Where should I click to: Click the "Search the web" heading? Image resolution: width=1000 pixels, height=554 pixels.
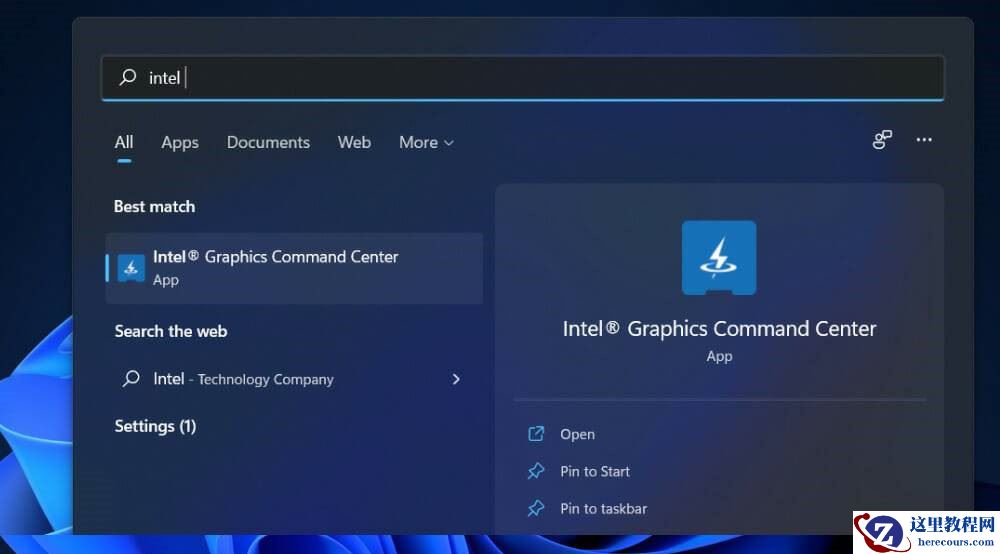pyautogui.click(x=171, y=332)
